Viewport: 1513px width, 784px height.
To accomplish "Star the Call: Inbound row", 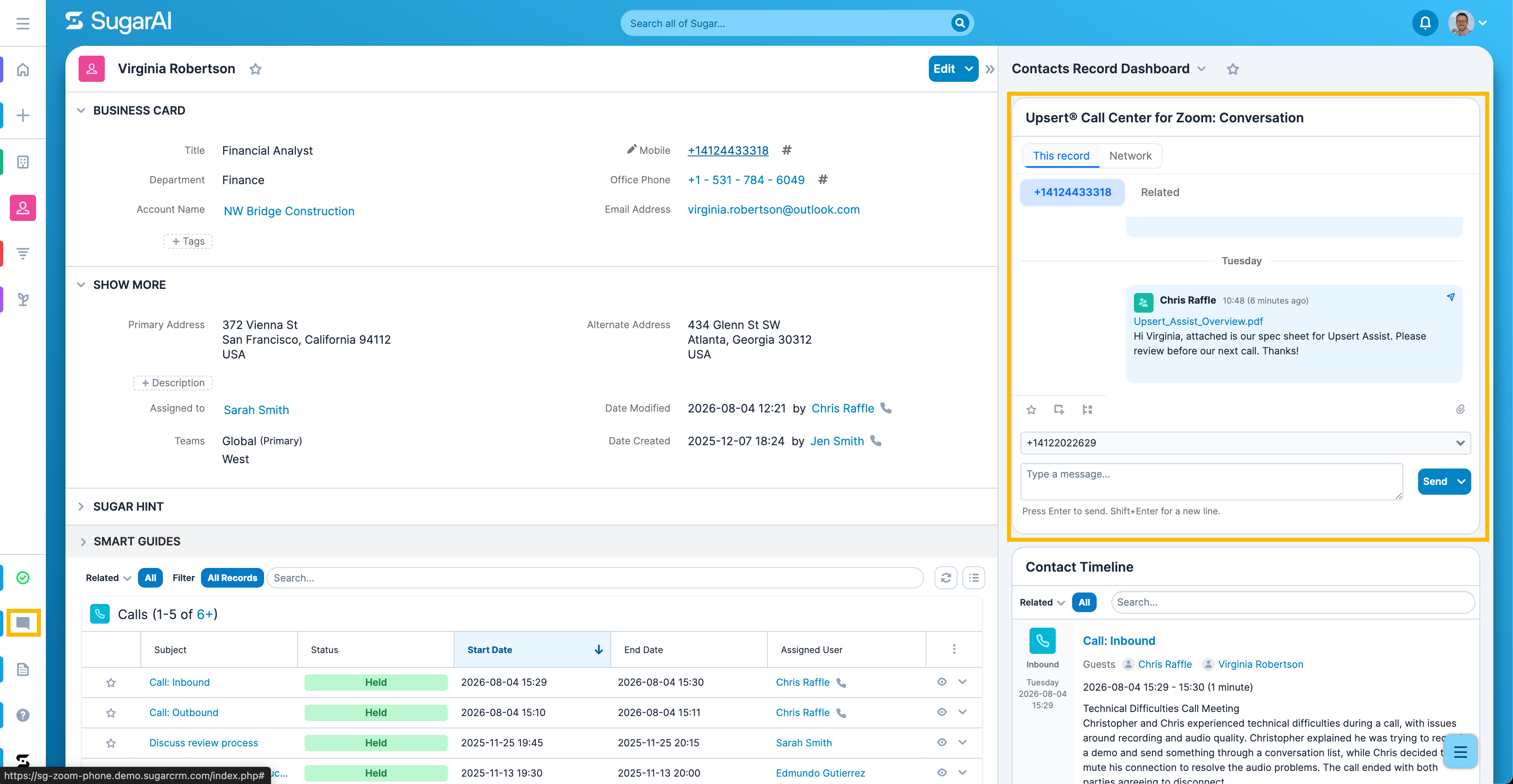I will pos(111,683).
